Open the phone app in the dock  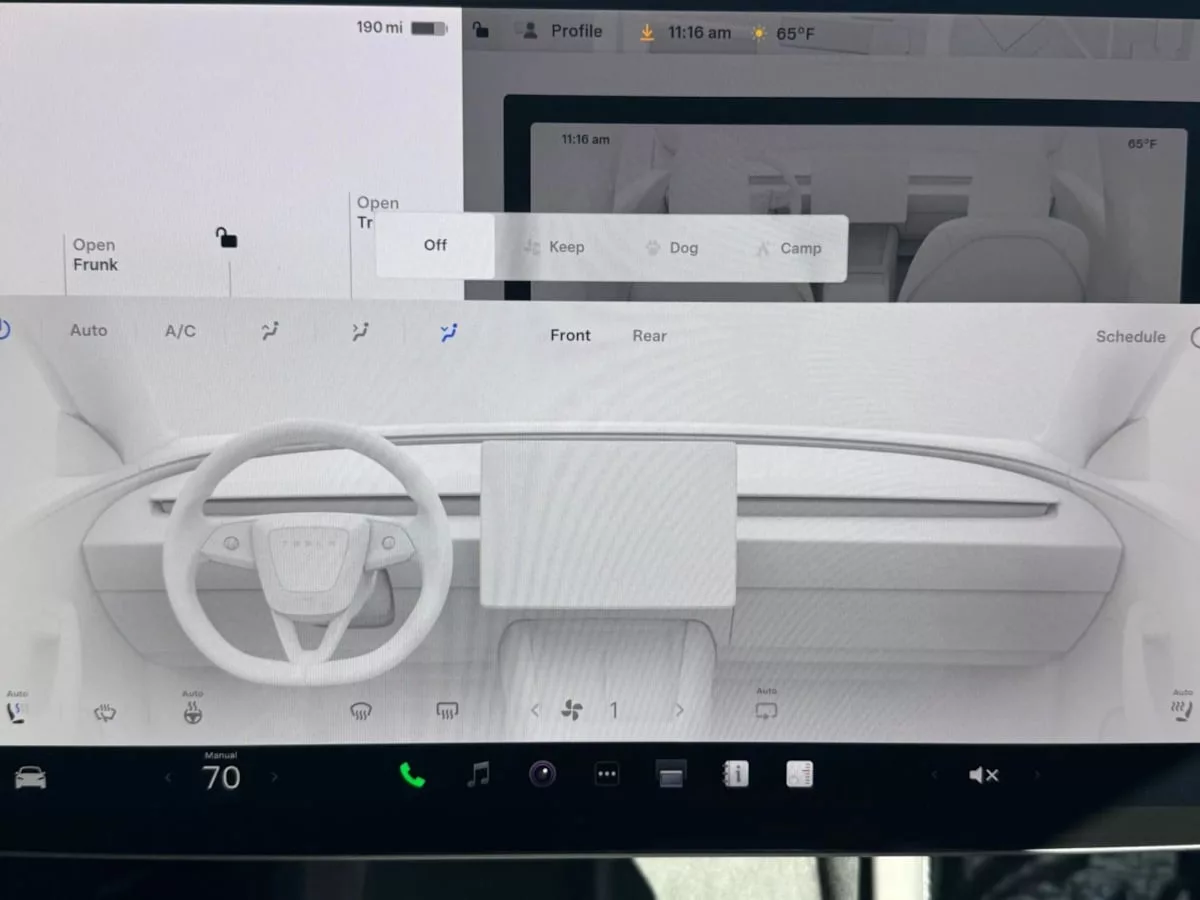(x=412, y=775)
